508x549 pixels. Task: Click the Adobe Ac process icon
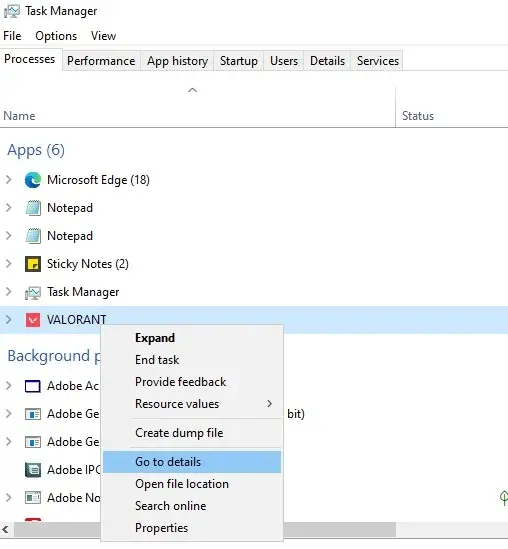pos(33,386)
